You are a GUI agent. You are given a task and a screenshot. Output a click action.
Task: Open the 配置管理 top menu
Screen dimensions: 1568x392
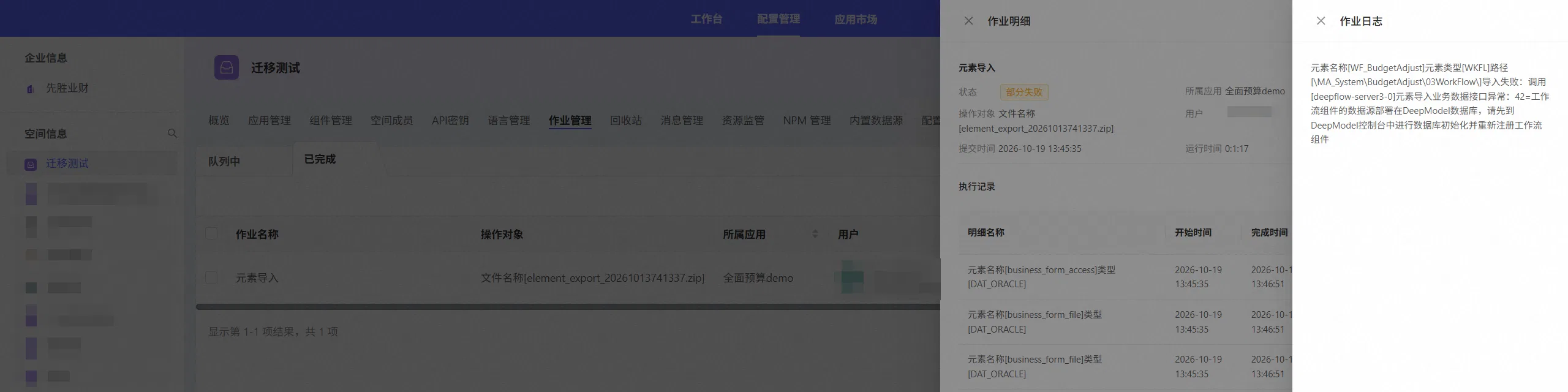(778, 19)
